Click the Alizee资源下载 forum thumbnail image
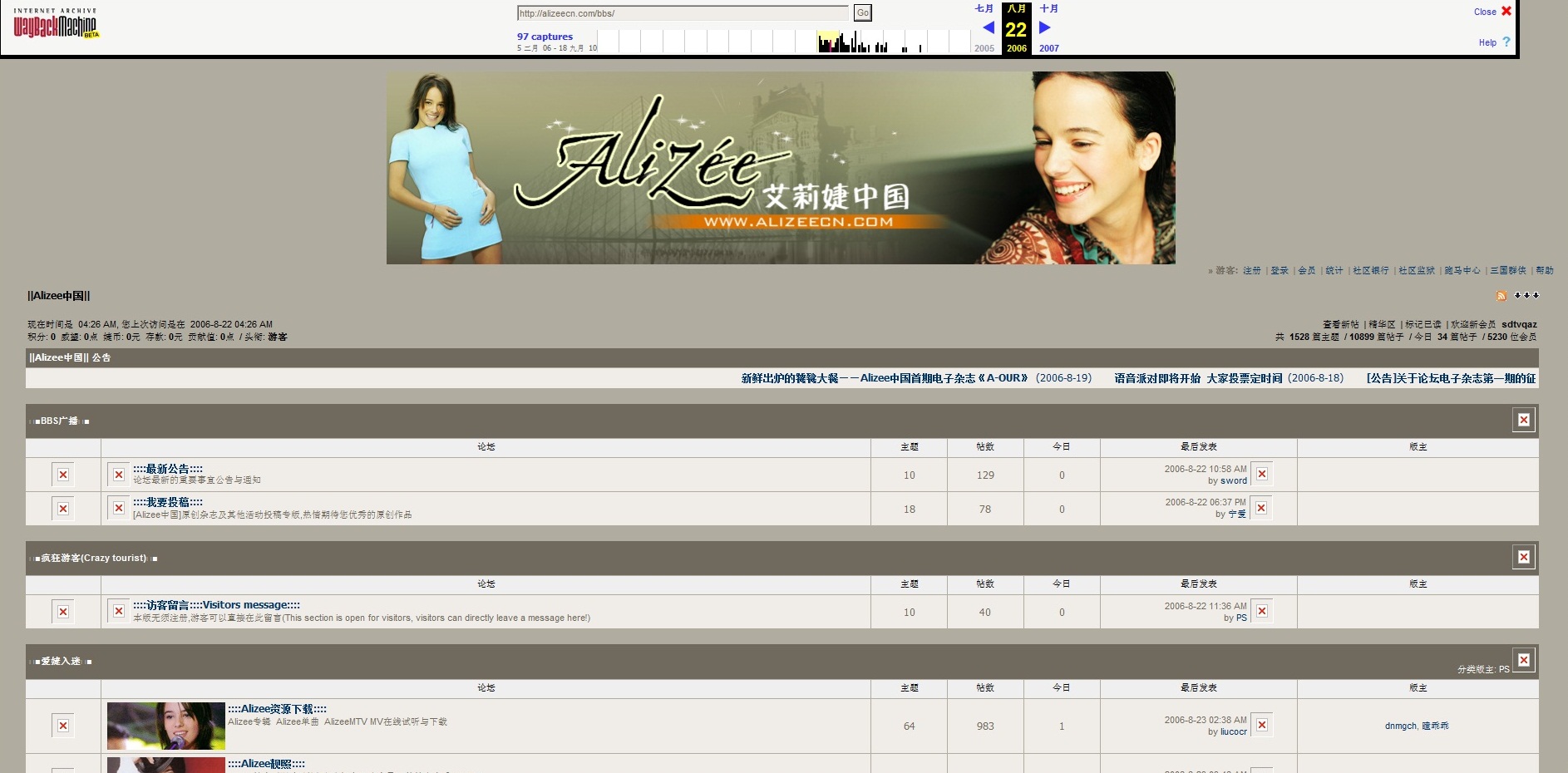The height and width of the screenshot is (773, 1568). click(x=166, y=726)
